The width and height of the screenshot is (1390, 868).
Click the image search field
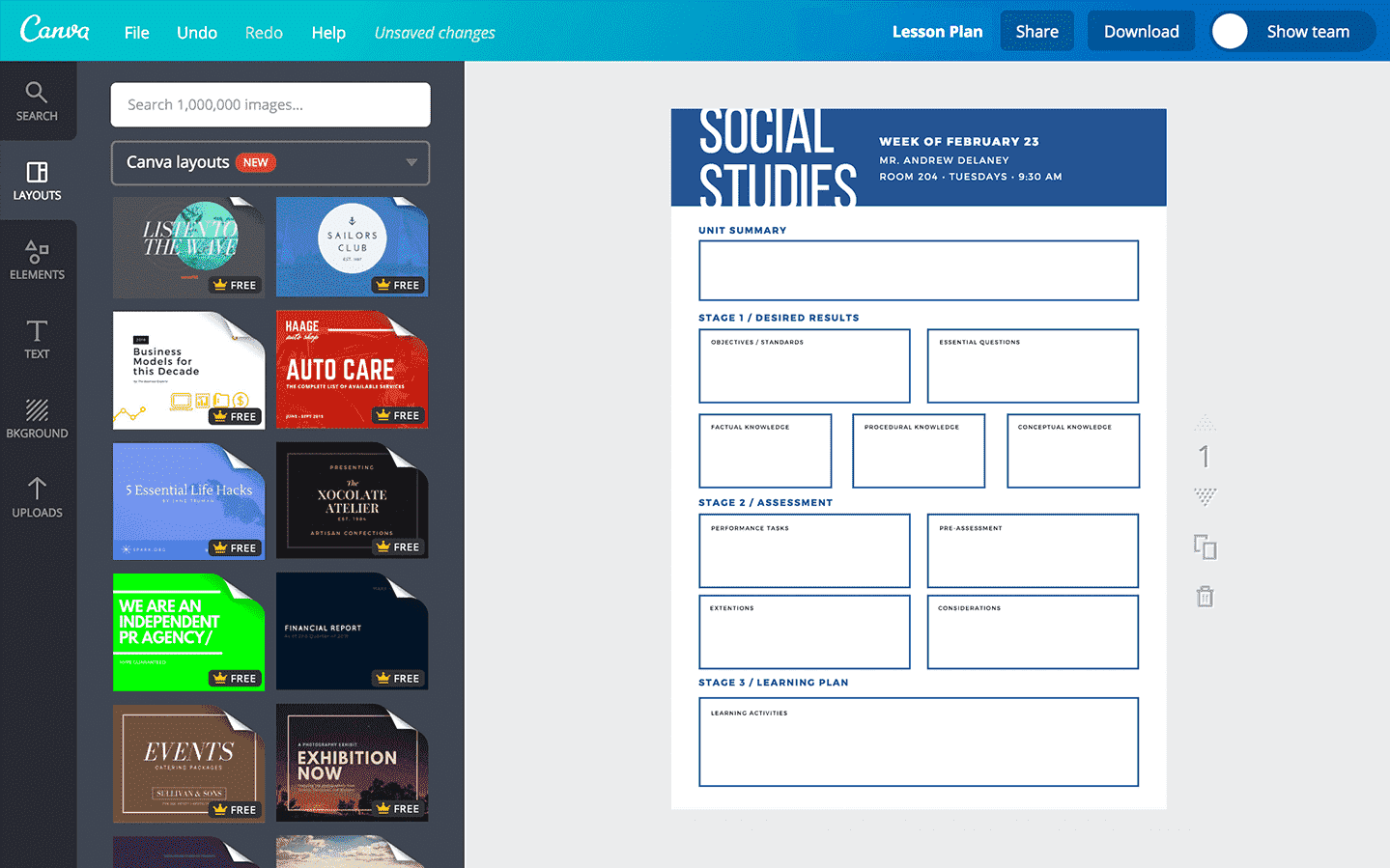coord(269,104)
